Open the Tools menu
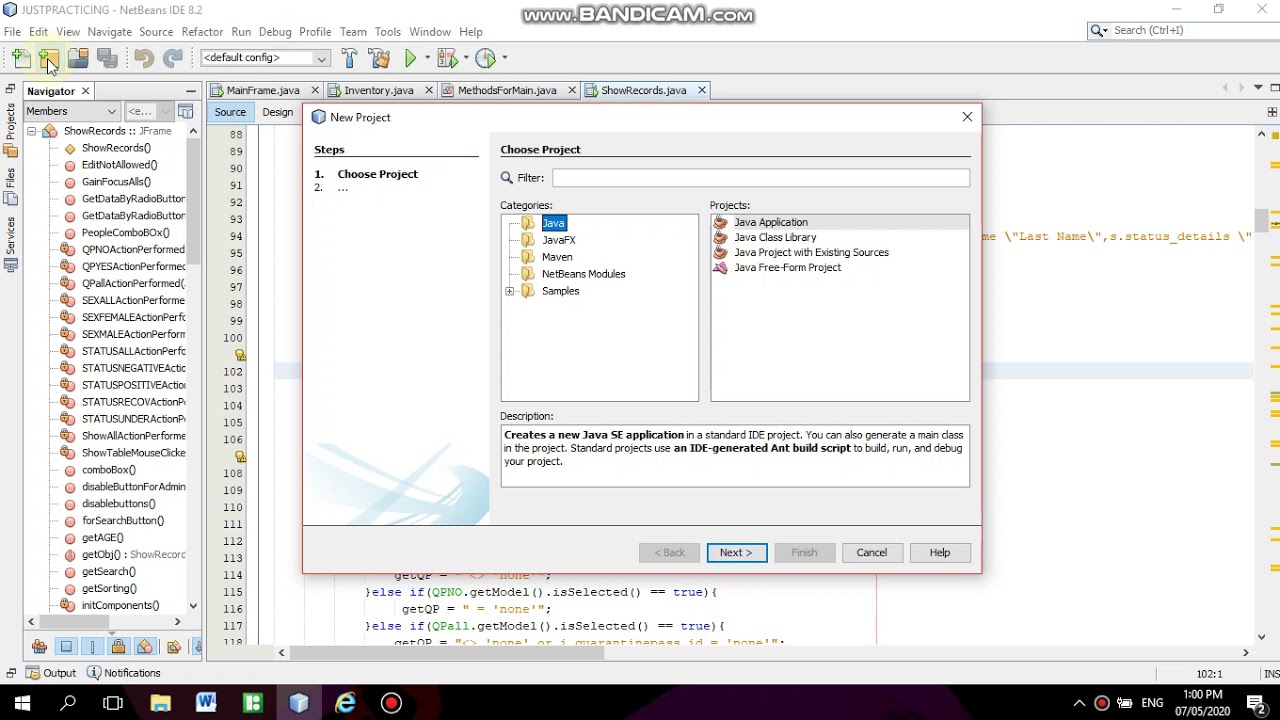This screenshot has height=720, width=1280. click(388, 32)
